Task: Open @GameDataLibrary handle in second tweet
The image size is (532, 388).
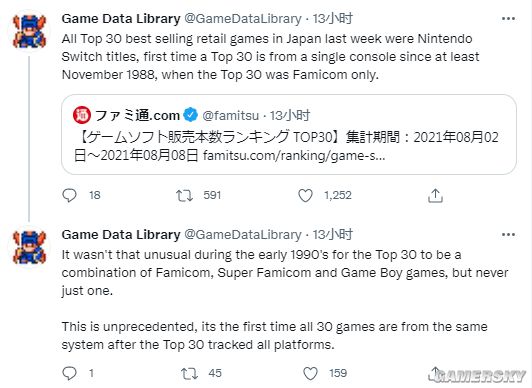Action: point(243,235)
